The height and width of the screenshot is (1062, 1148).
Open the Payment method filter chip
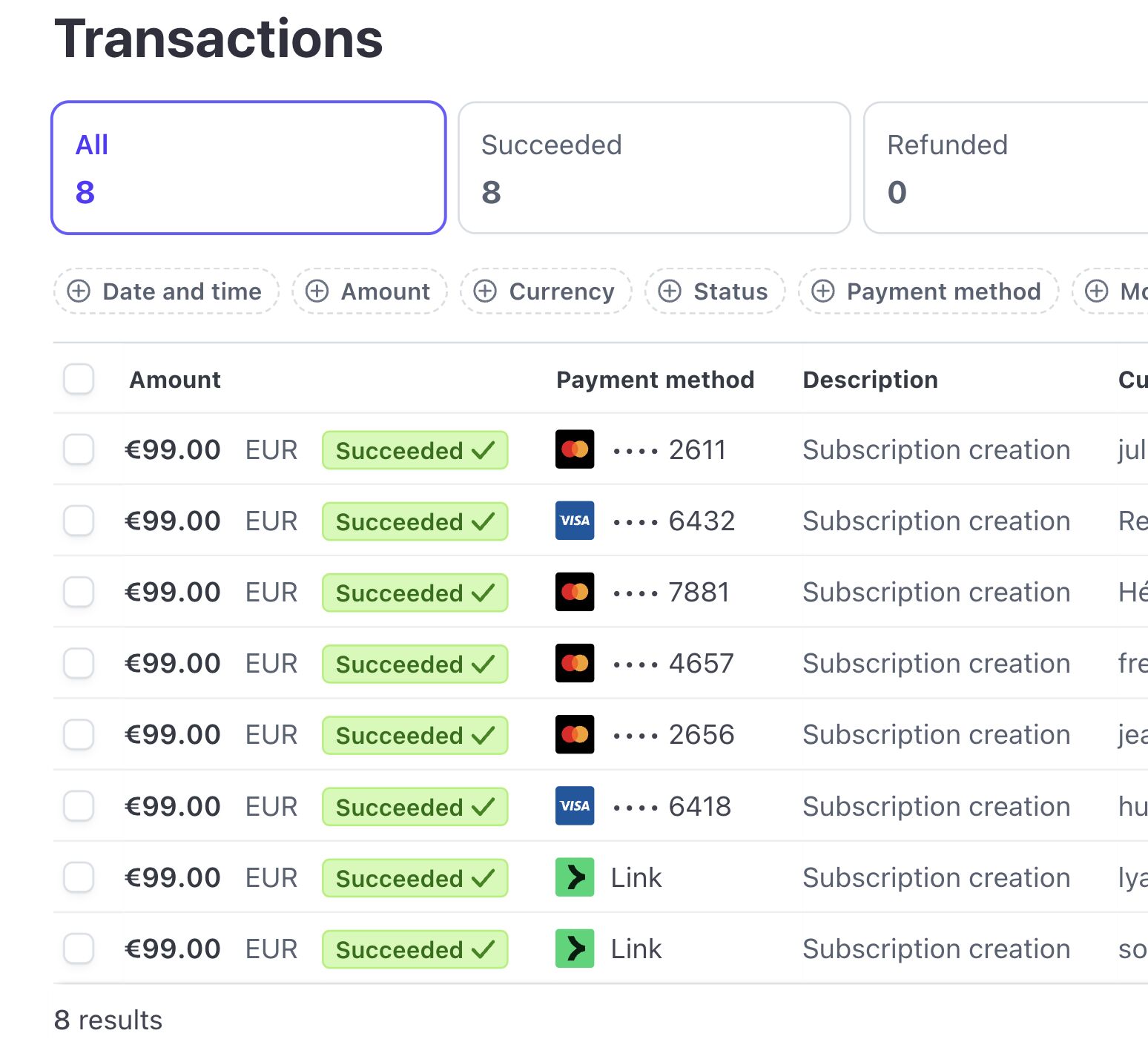click(x=928, y=291)
